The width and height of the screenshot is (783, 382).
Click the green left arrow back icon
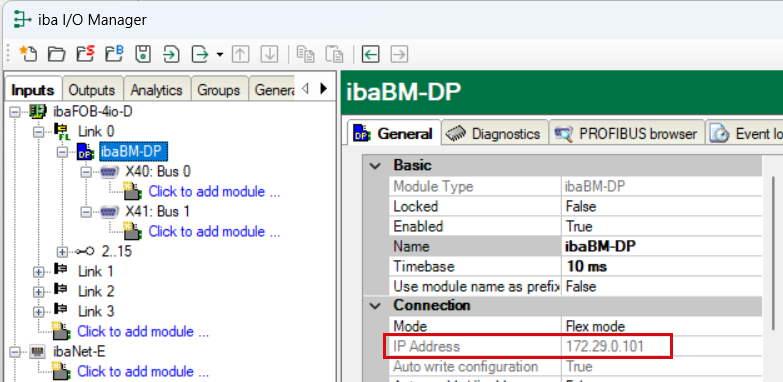pos(370,54)
